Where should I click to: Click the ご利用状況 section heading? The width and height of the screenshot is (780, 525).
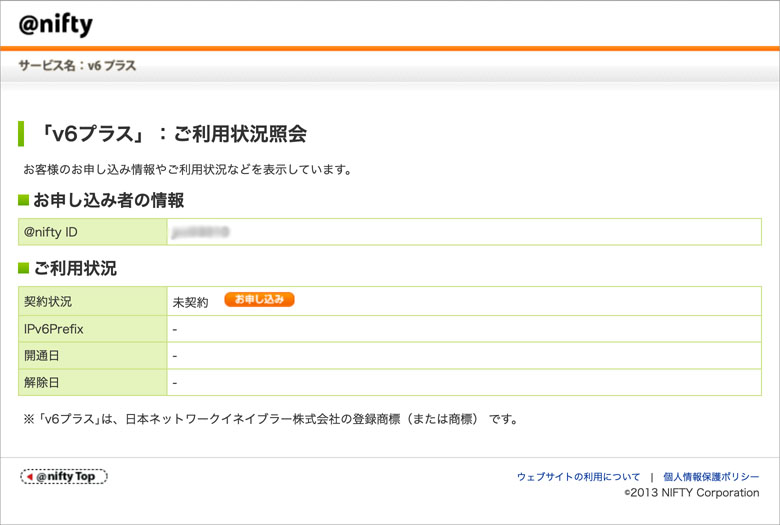point(75,268)
